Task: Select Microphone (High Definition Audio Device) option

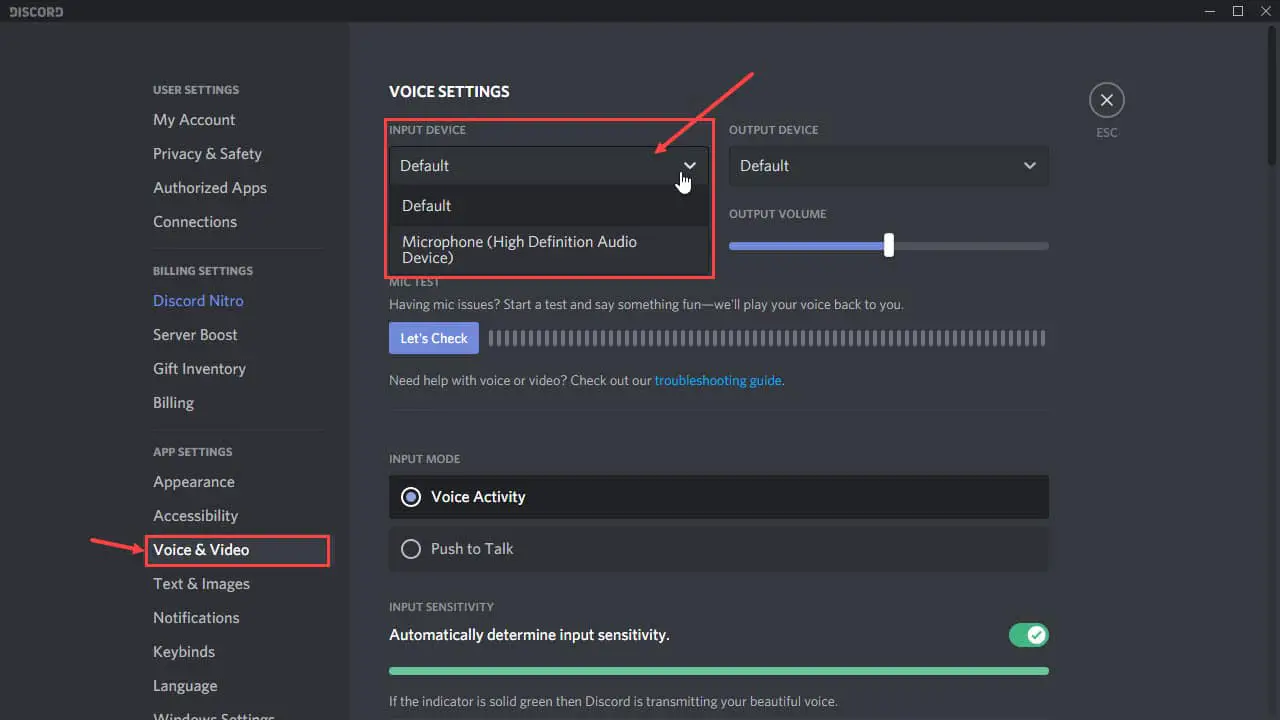Action: click(x=548, y=250)
